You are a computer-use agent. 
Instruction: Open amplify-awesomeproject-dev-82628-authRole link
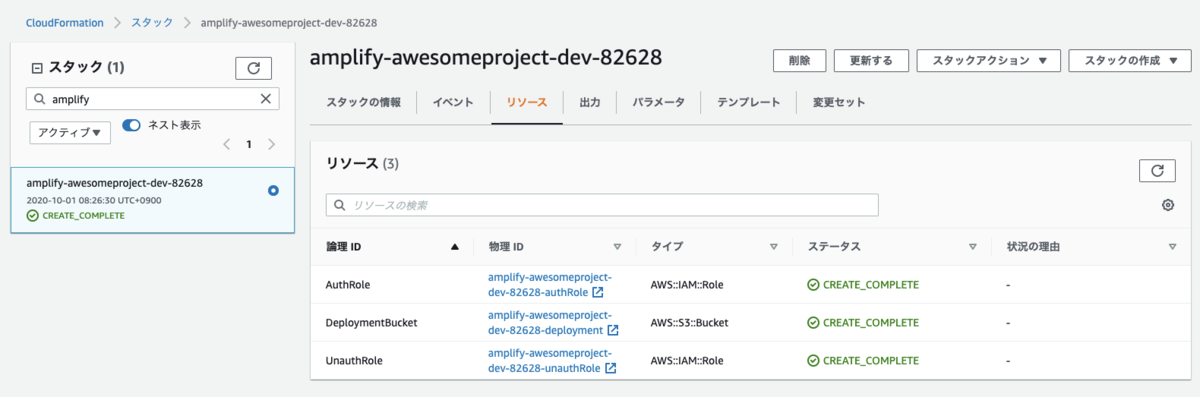(x=549, y=284)
